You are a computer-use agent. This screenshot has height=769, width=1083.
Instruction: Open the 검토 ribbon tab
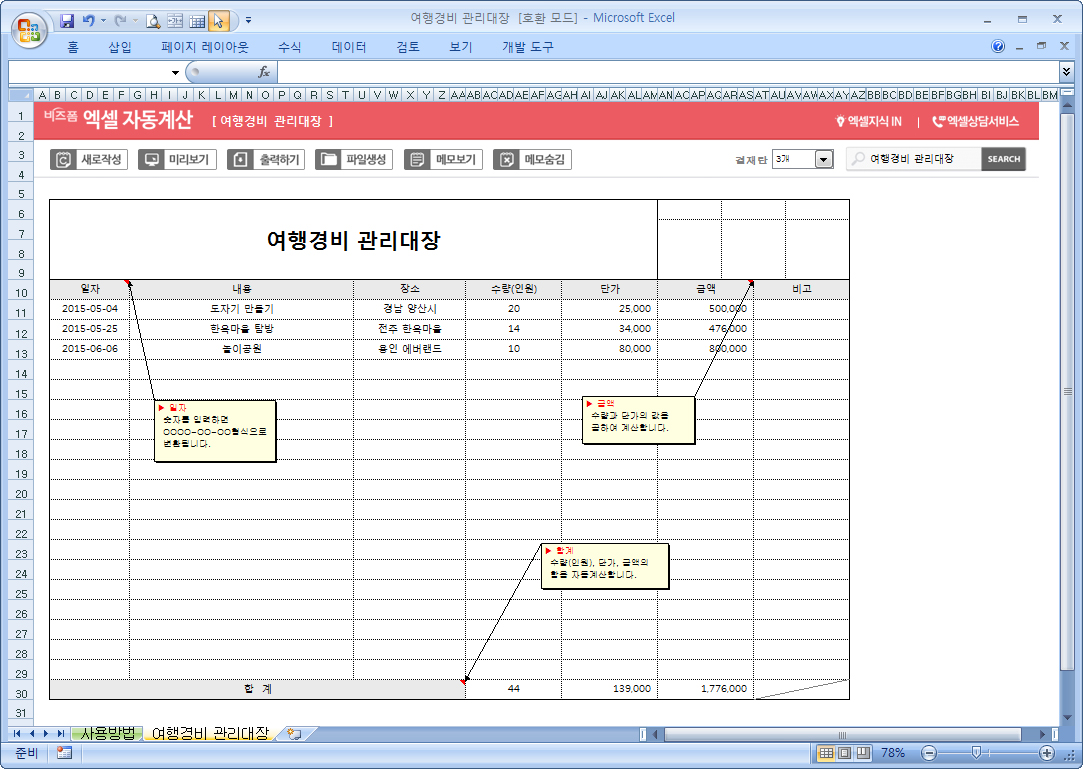pos(408,47)
